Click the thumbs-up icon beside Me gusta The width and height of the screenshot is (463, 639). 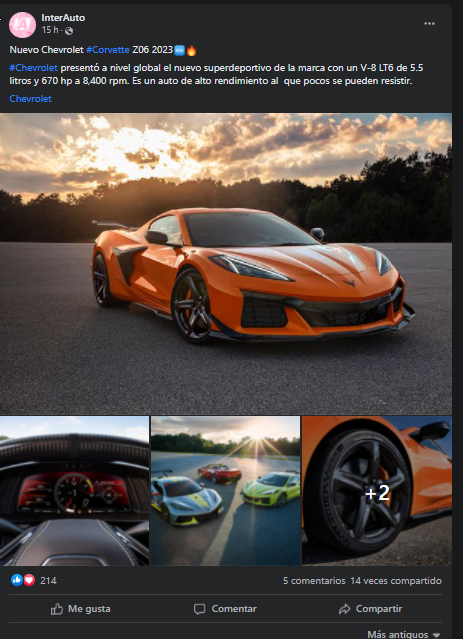(x=57, y=609)
